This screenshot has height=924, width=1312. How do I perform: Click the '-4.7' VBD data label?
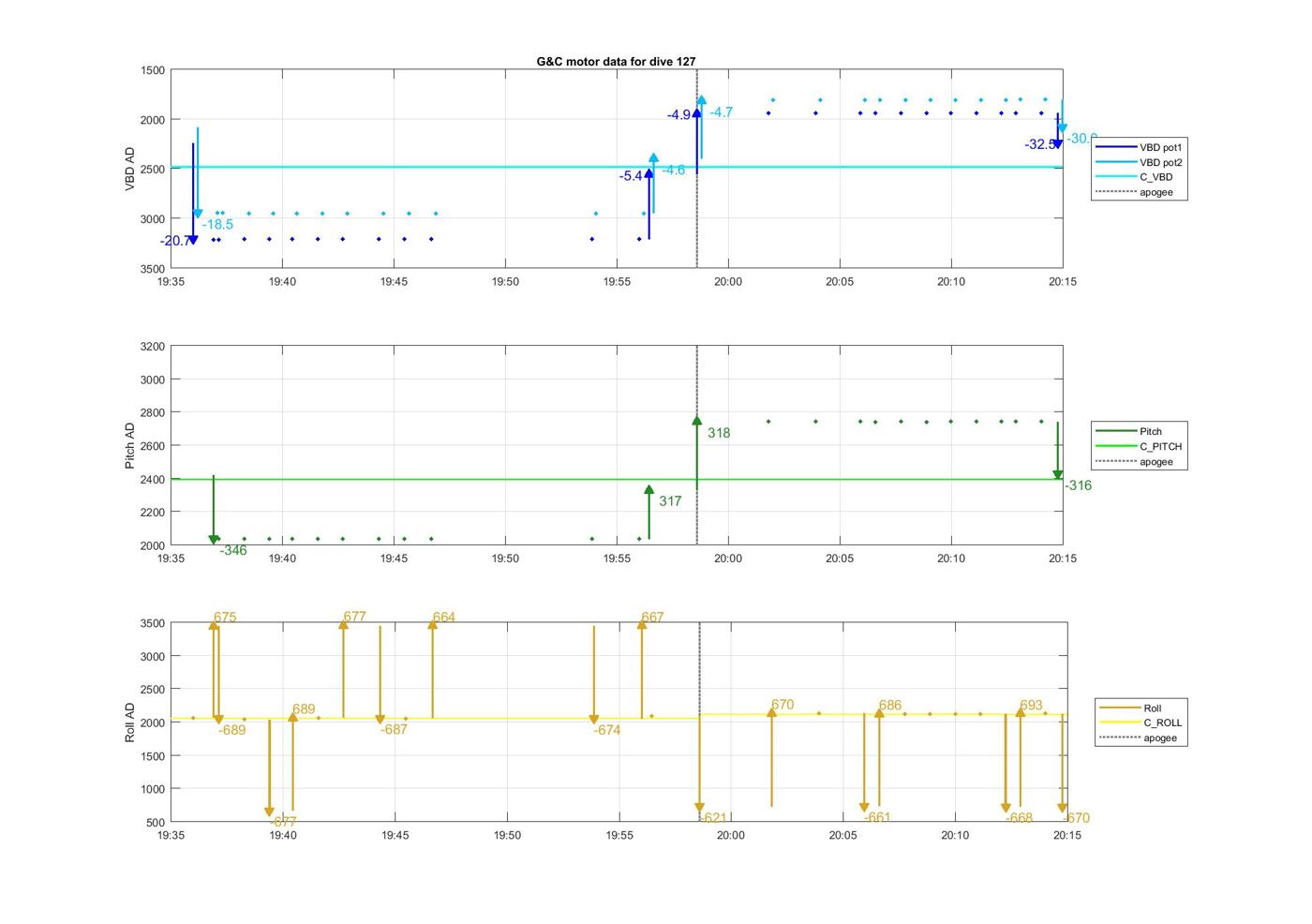721,112
